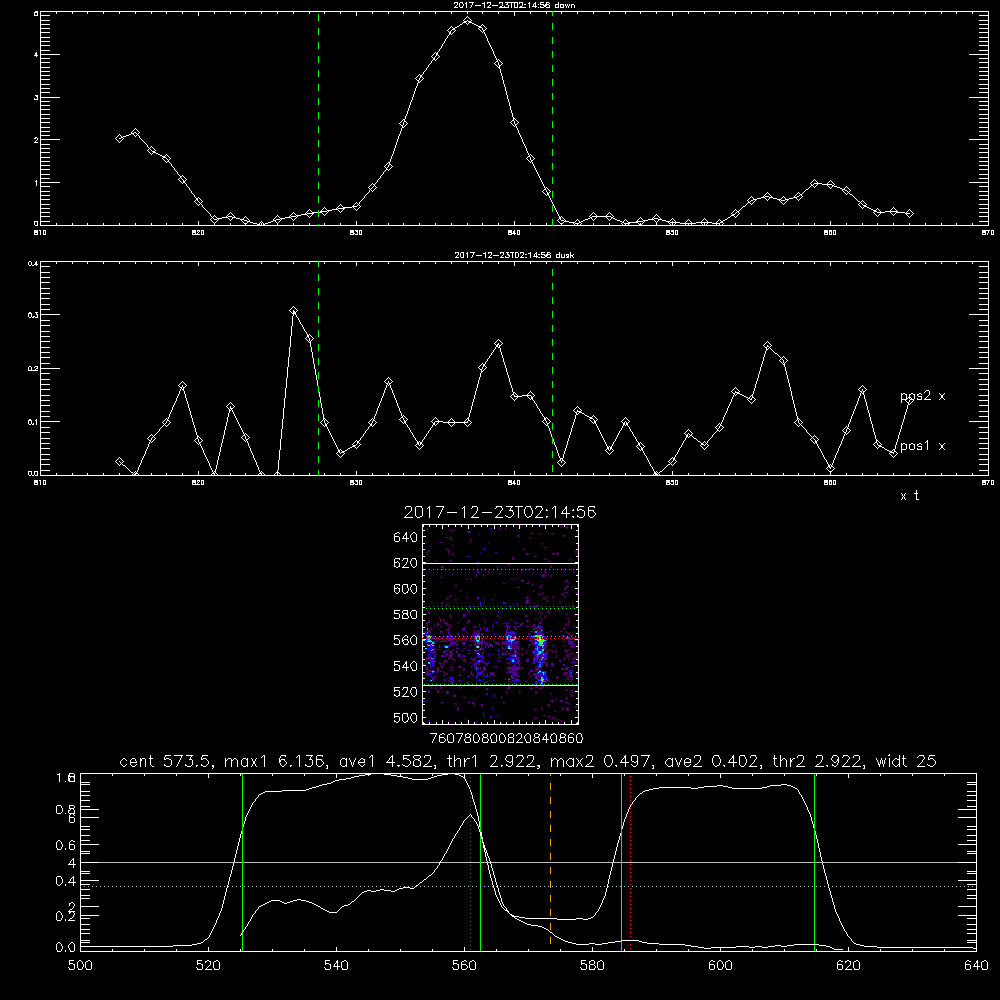
Task: Click the bottom plot x-axis label 640
Action: pyautogui.click(x=976, y=966)
